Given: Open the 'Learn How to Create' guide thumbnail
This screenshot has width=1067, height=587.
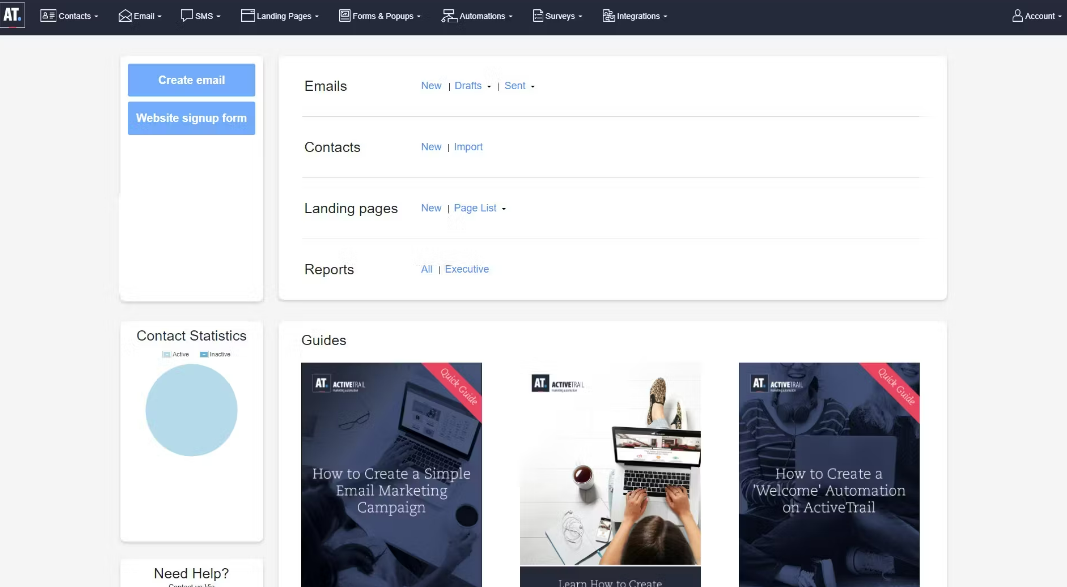Looking at the screenshot, I should (610, 475).
